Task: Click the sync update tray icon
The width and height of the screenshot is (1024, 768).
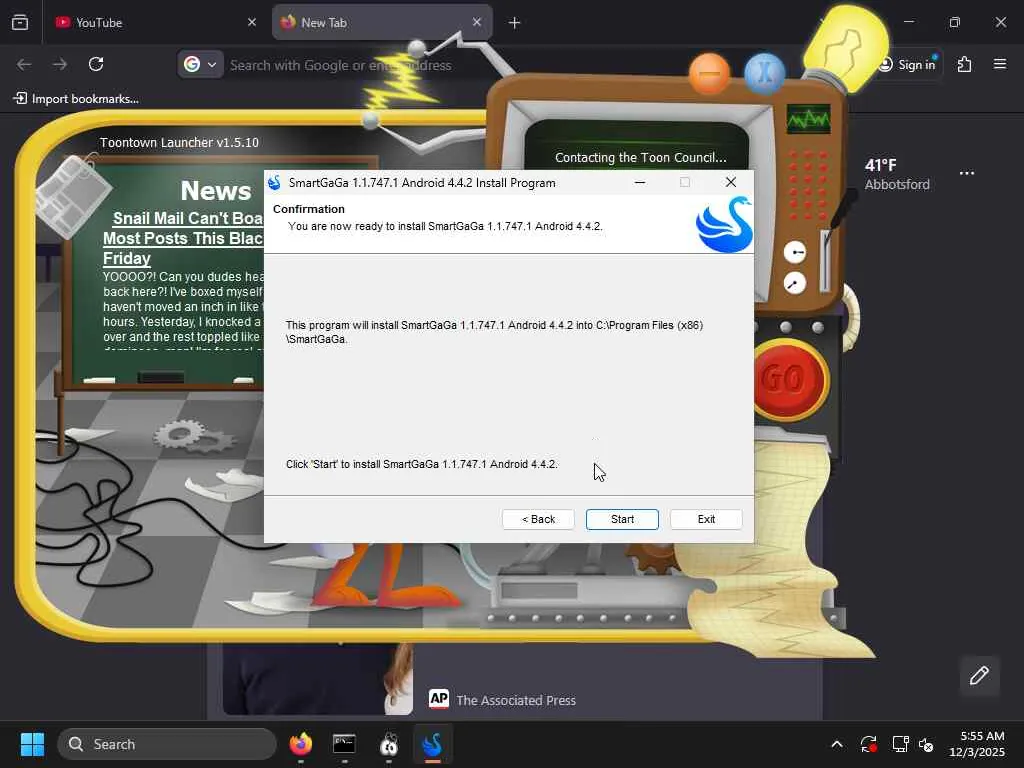Action: coord(869,744)
